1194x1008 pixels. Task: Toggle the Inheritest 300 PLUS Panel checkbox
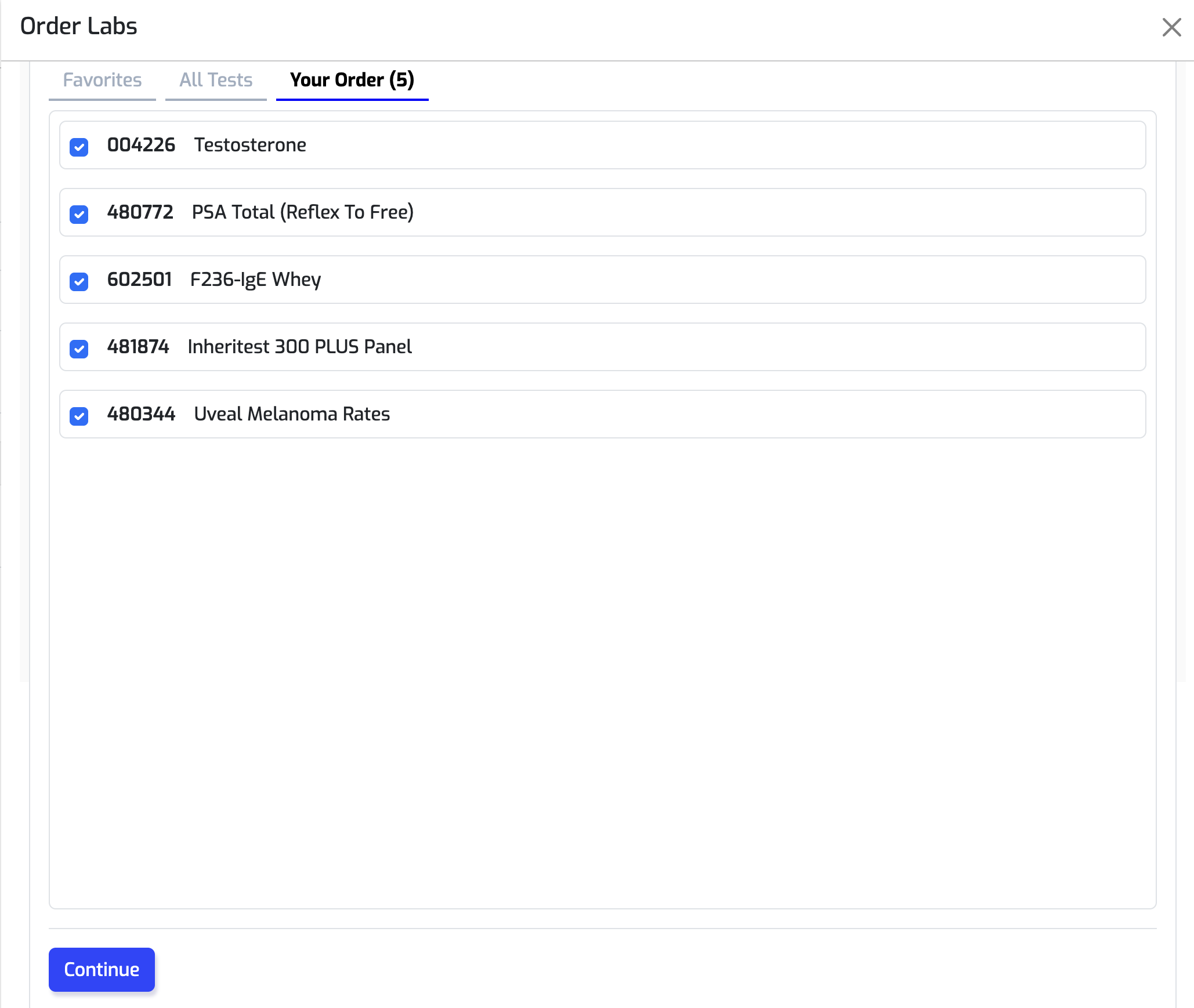(79, 349)
